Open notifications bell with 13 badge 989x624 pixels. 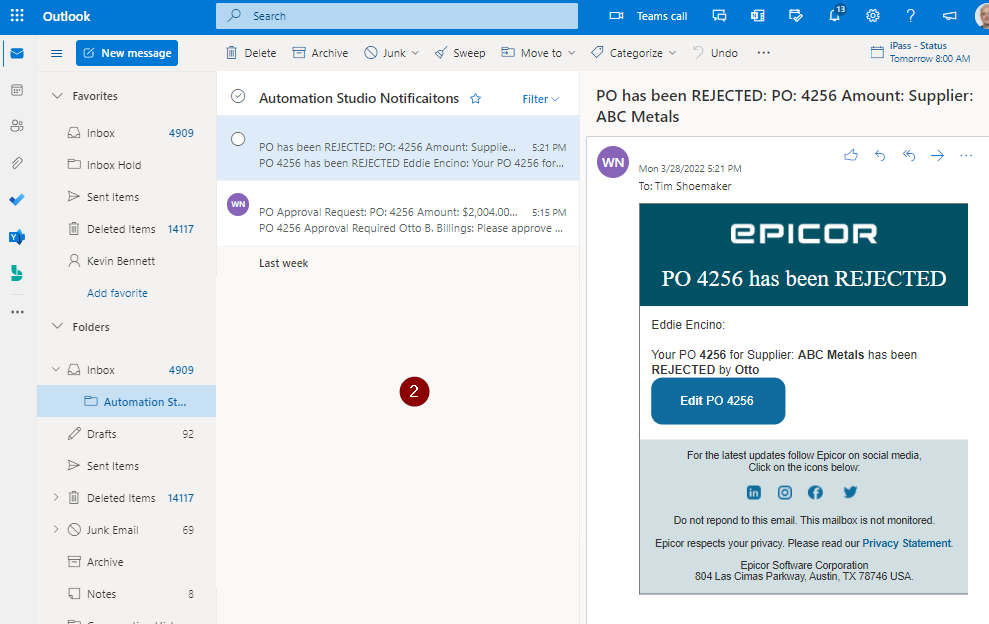[x=835, y=15]
